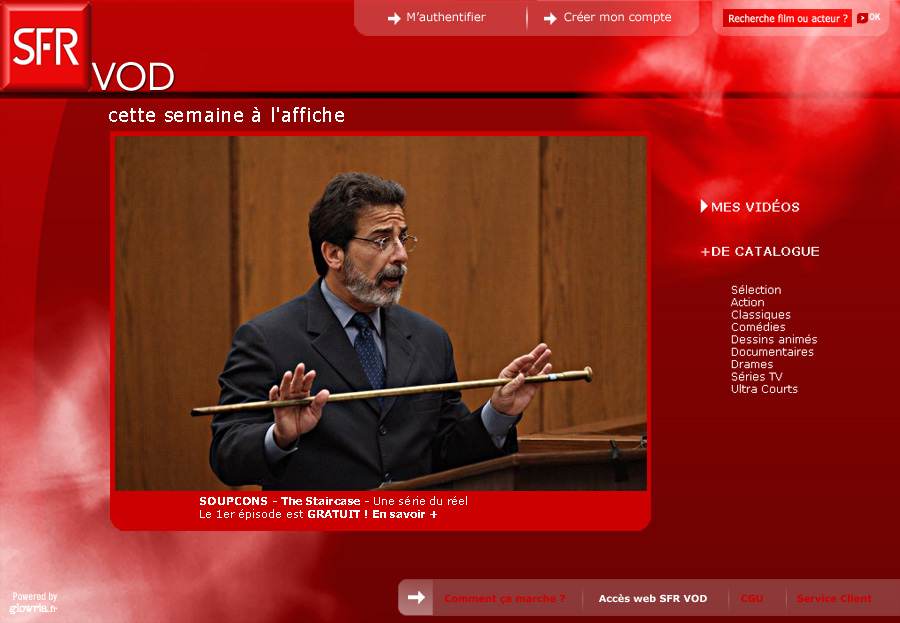Open the M'authentifier login link
The image size is (900, 623).
tap(446, 17)
